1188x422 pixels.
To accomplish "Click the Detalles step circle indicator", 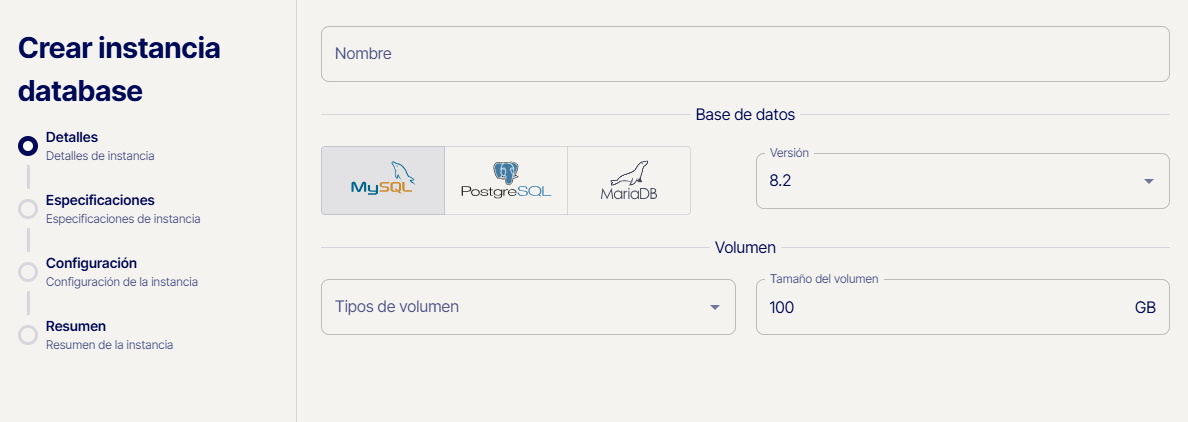I will (28, 146).
